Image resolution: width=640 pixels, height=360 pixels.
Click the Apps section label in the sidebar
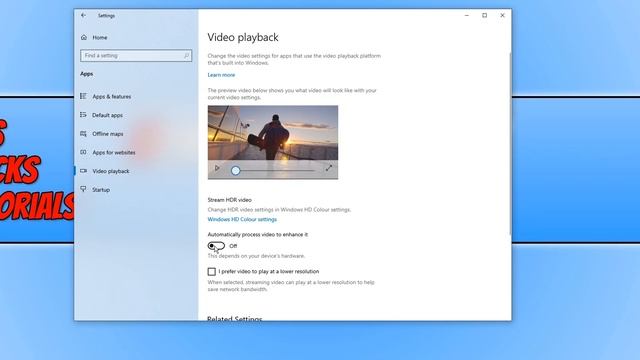(87, 74)
